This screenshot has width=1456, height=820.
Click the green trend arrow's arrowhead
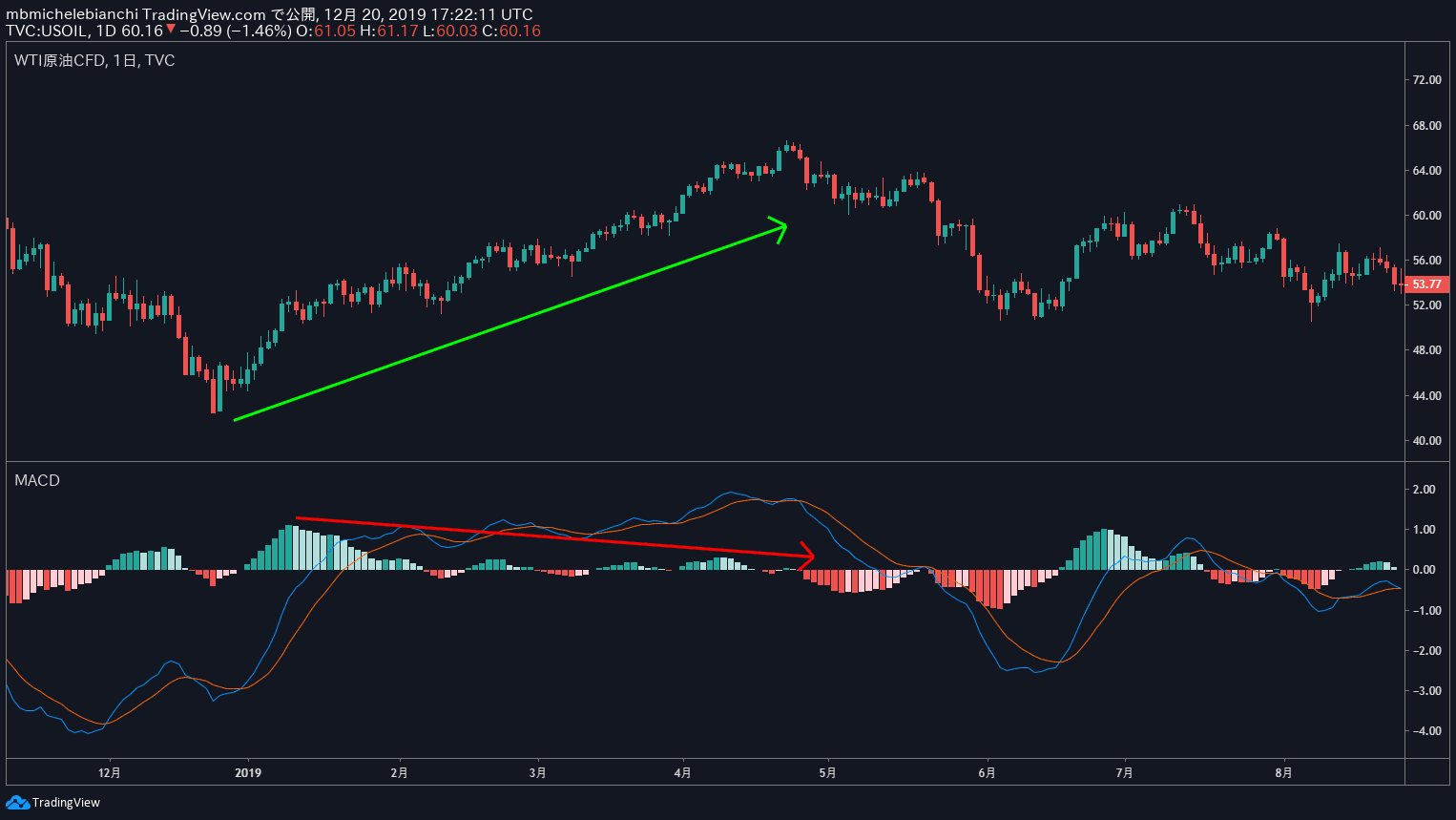click(x=781, y=227)
